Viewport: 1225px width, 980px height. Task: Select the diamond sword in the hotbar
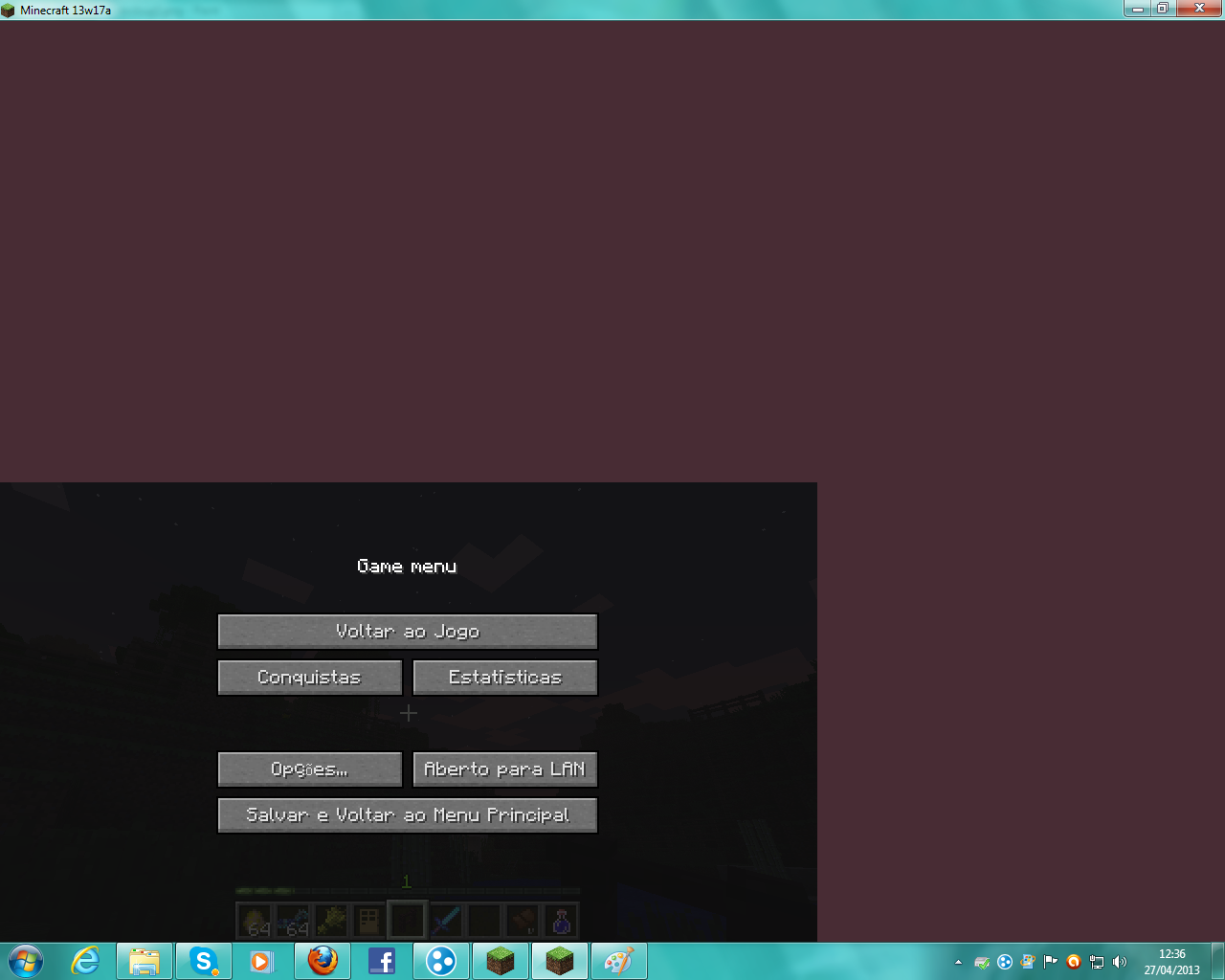coord(446,921)
